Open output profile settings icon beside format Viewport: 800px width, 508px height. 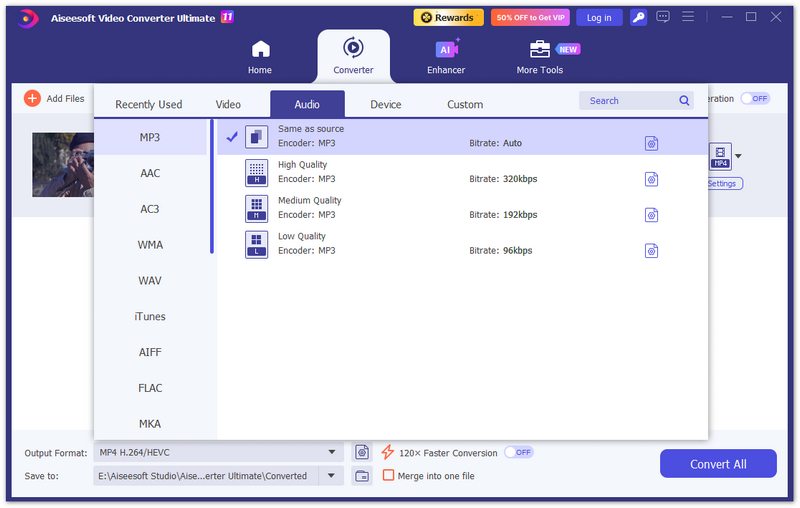(362, 452)
